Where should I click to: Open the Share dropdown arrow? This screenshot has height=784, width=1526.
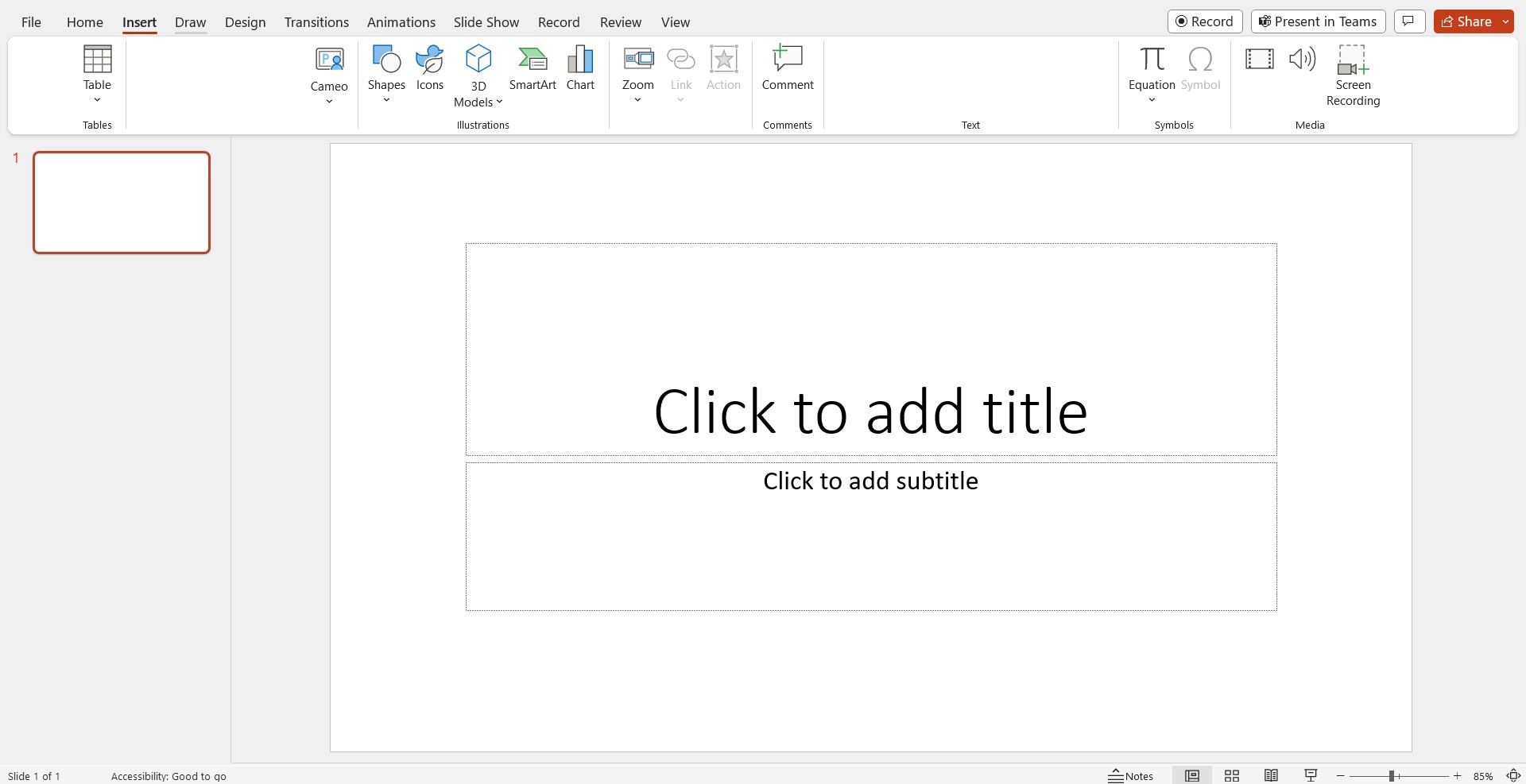pyautogui.click(x=1506, y=21)
